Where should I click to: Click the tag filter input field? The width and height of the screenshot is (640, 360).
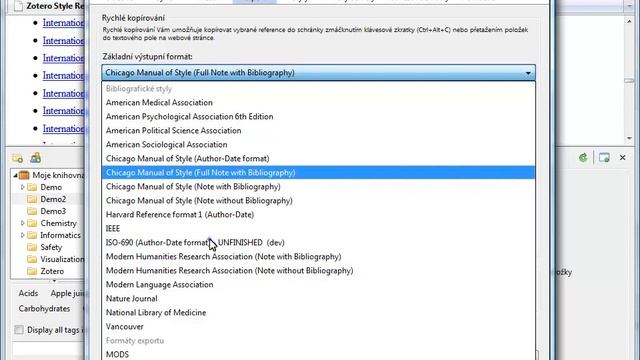coord(48,349)
